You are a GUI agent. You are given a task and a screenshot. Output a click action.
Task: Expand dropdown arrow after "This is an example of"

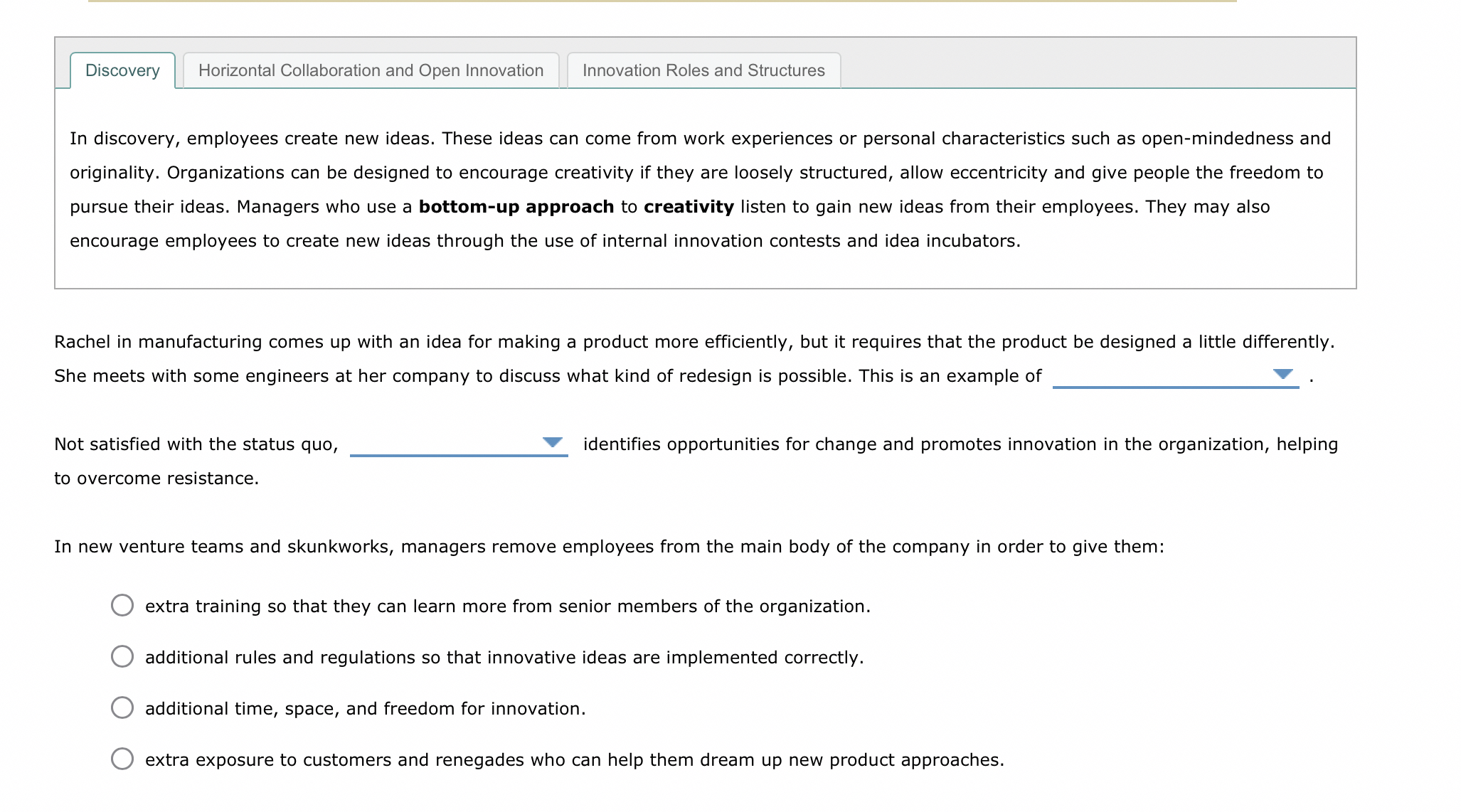coord(1282,374)
